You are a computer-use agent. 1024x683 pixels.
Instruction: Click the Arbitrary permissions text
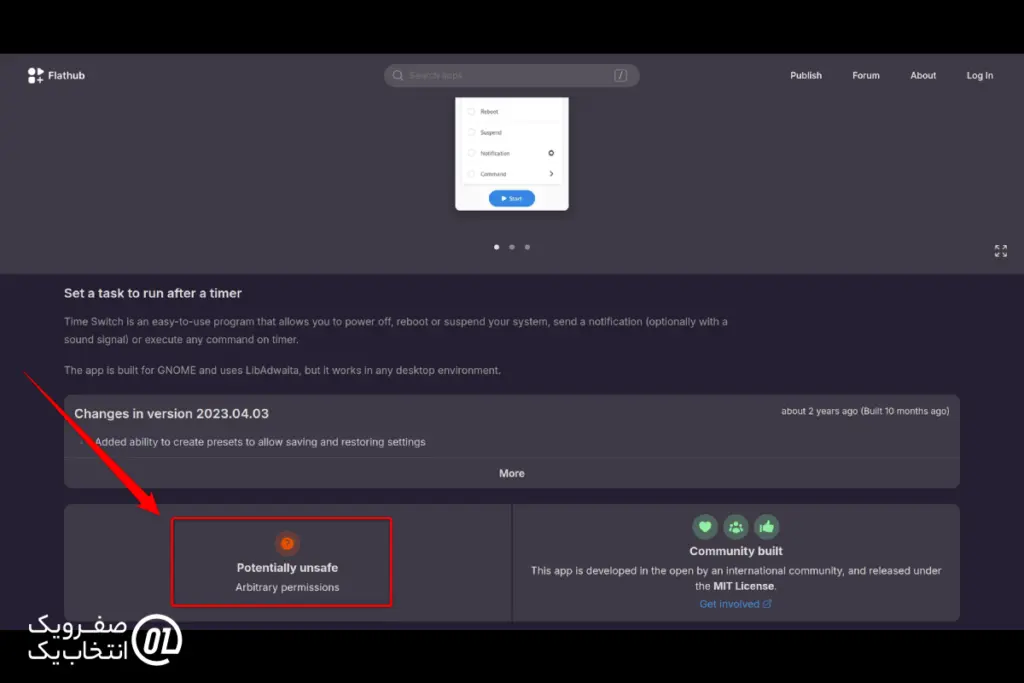[x=287, y=588]
